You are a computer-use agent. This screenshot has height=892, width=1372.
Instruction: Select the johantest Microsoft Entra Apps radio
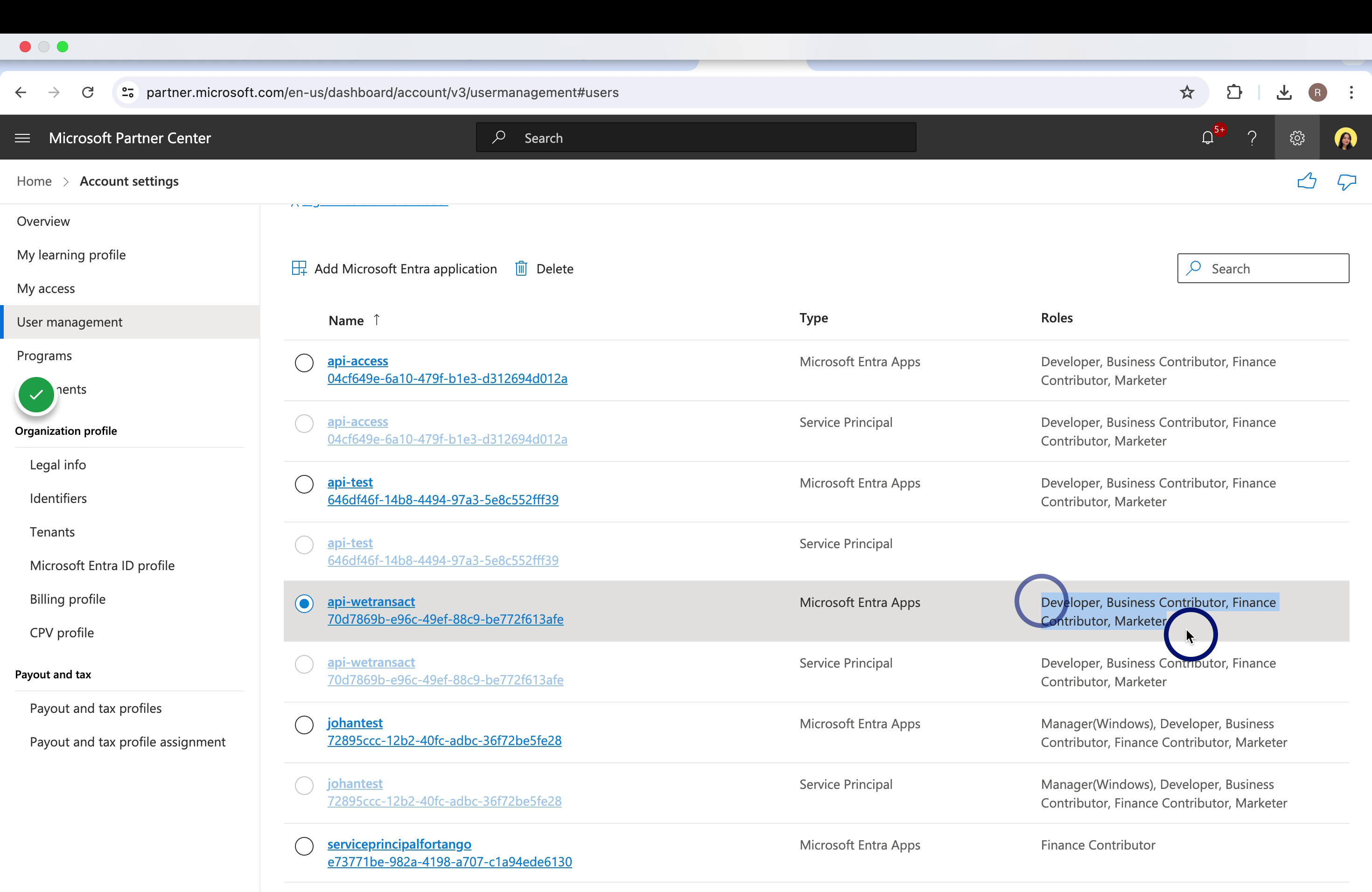(x=304, y=725)
